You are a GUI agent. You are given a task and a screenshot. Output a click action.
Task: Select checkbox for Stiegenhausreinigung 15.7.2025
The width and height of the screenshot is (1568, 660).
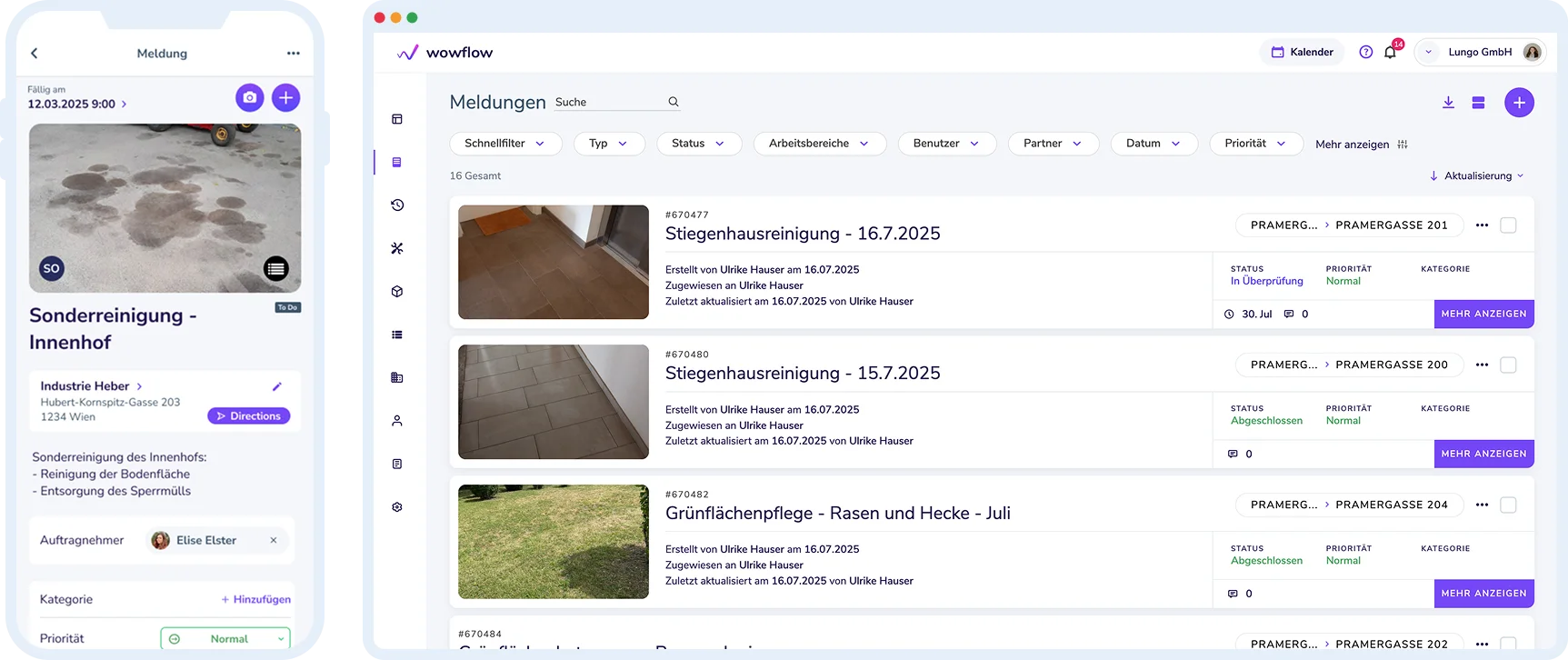click(1508, 365)
